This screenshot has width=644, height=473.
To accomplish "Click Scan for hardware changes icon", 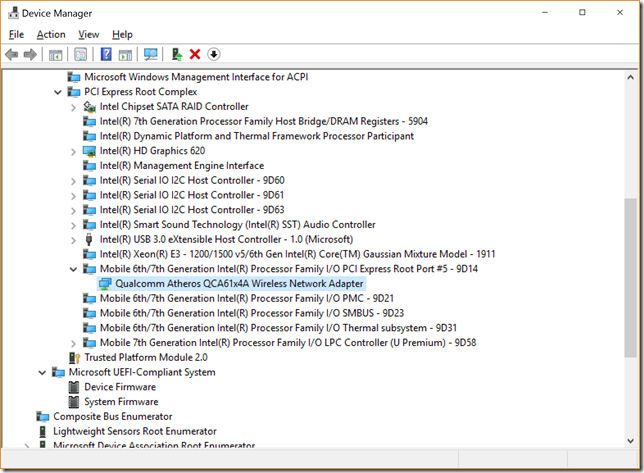I will (x=151, y=54).
